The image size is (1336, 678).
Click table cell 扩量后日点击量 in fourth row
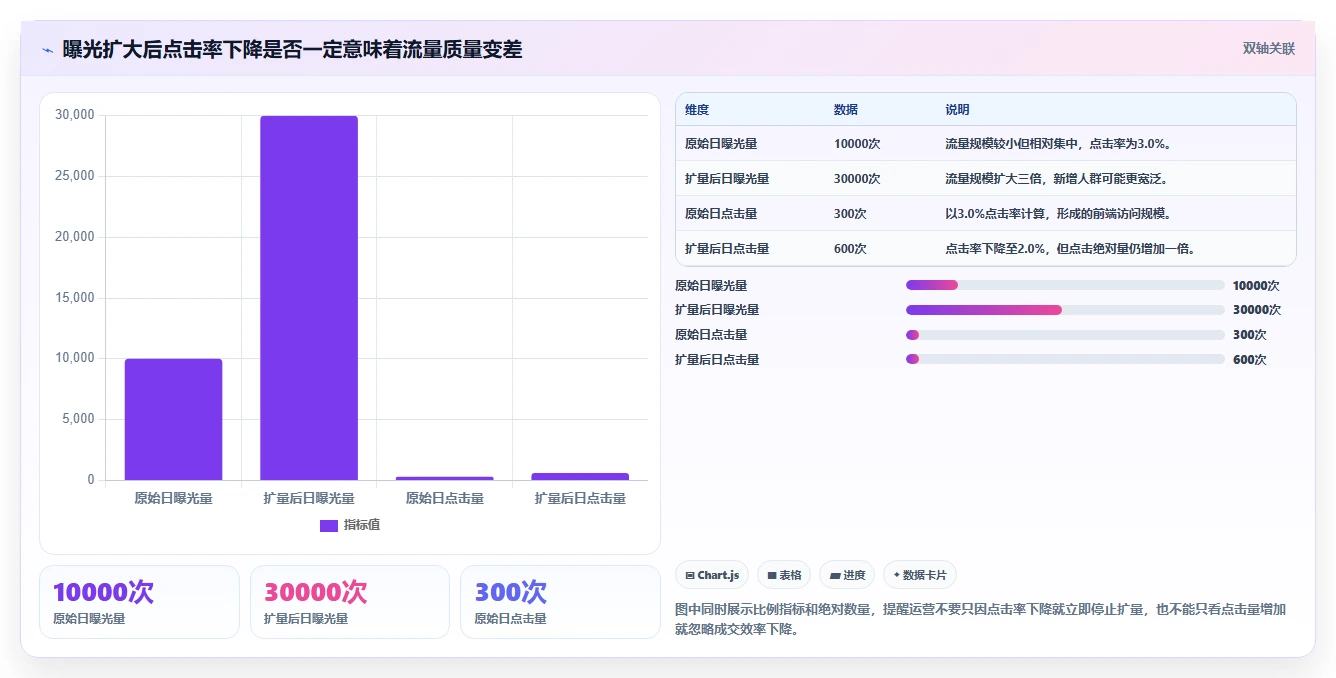click(x=727, y=249)
